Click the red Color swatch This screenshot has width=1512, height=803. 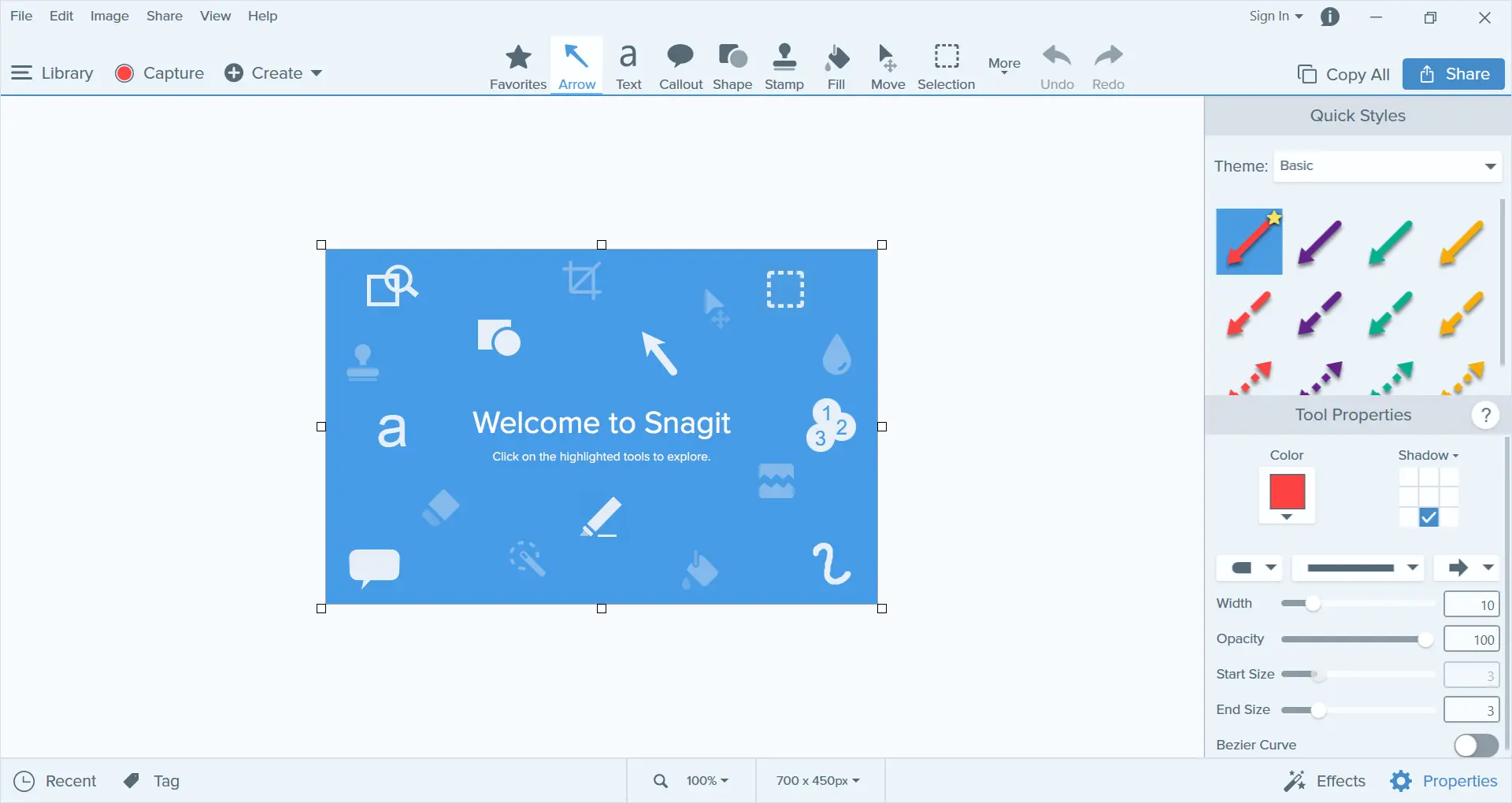pos(1287,492)
